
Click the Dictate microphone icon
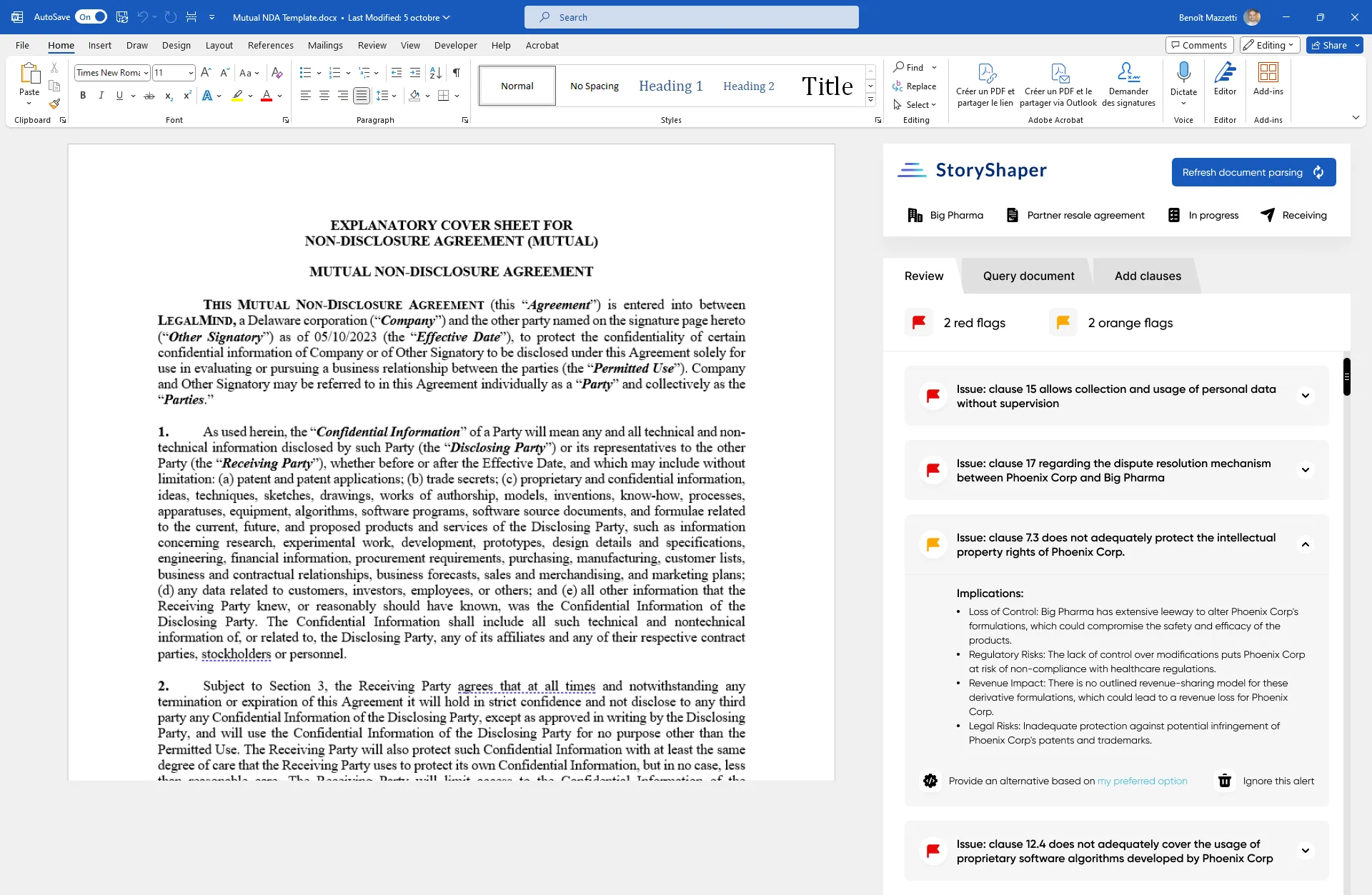pyautogui.click(x=1183, y=72)
